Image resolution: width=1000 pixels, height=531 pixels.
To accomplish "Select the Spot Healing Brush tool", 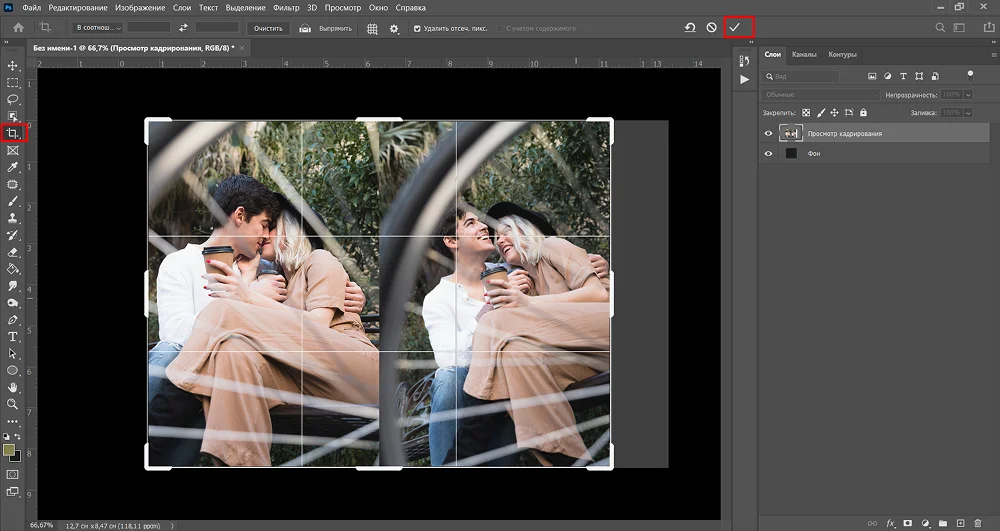I will [13, 185].
